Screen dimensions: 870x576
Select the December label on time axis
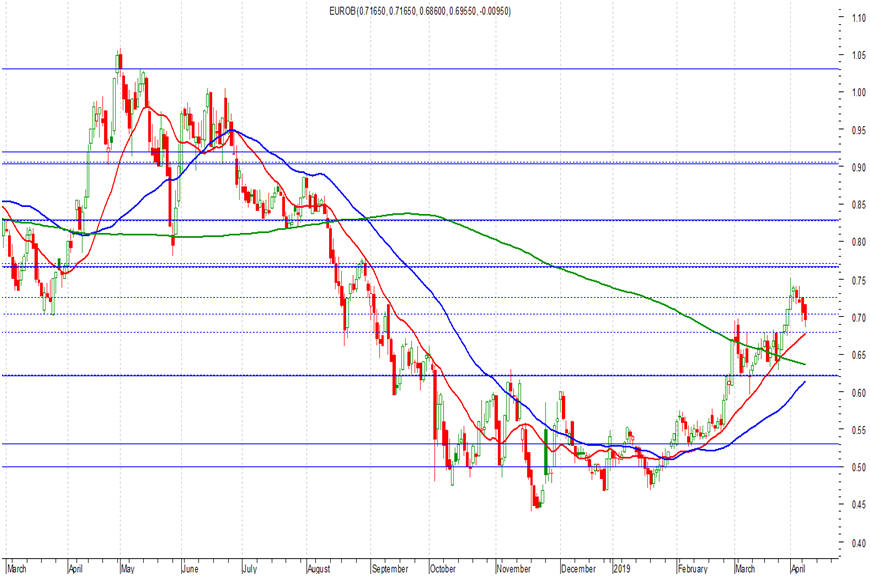click(x=578, y=569)
